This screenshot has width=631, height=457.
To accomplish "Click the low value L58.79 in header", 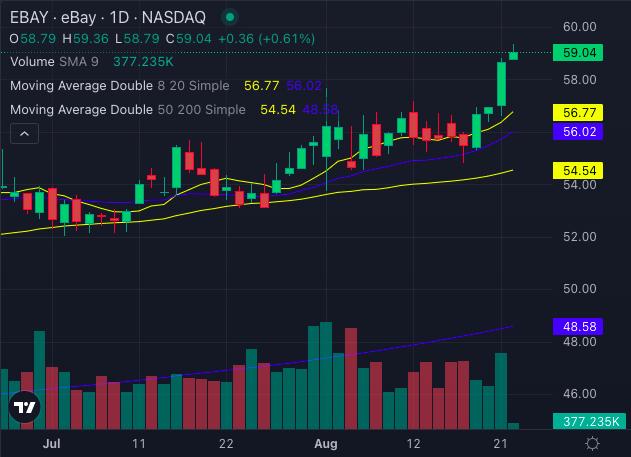I will (137, 39).
